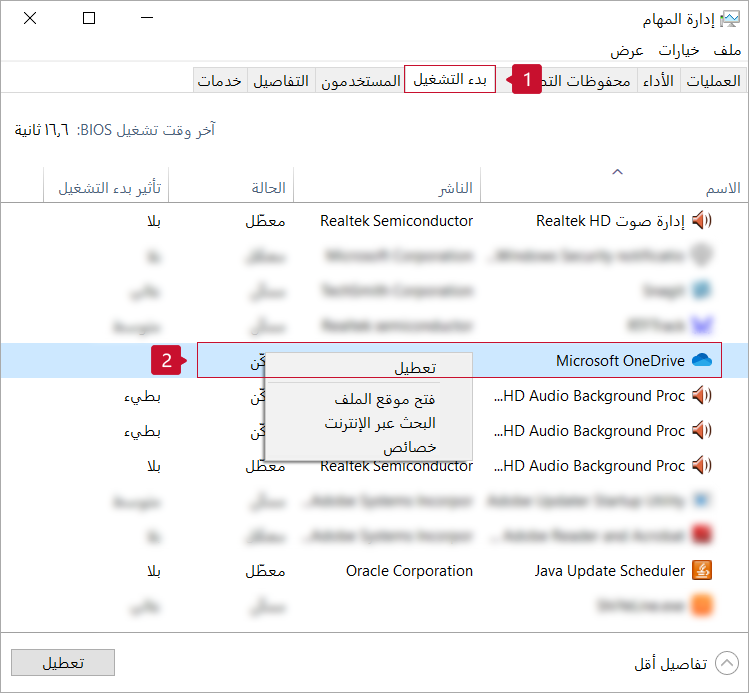The image size is (749, 693).
Task: Click the Adobe Reader red icon
Action: [x=702, y=536]
